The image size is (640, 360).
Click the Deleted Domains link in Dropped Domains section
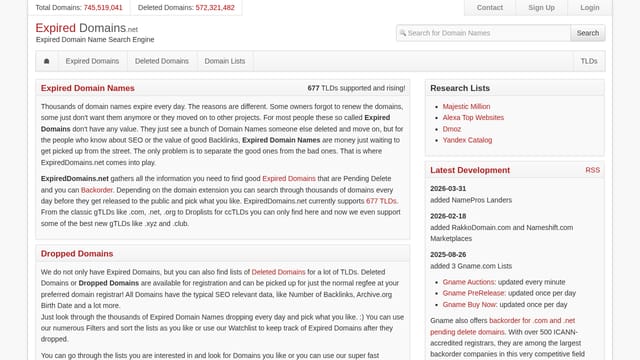click(278, 272)
